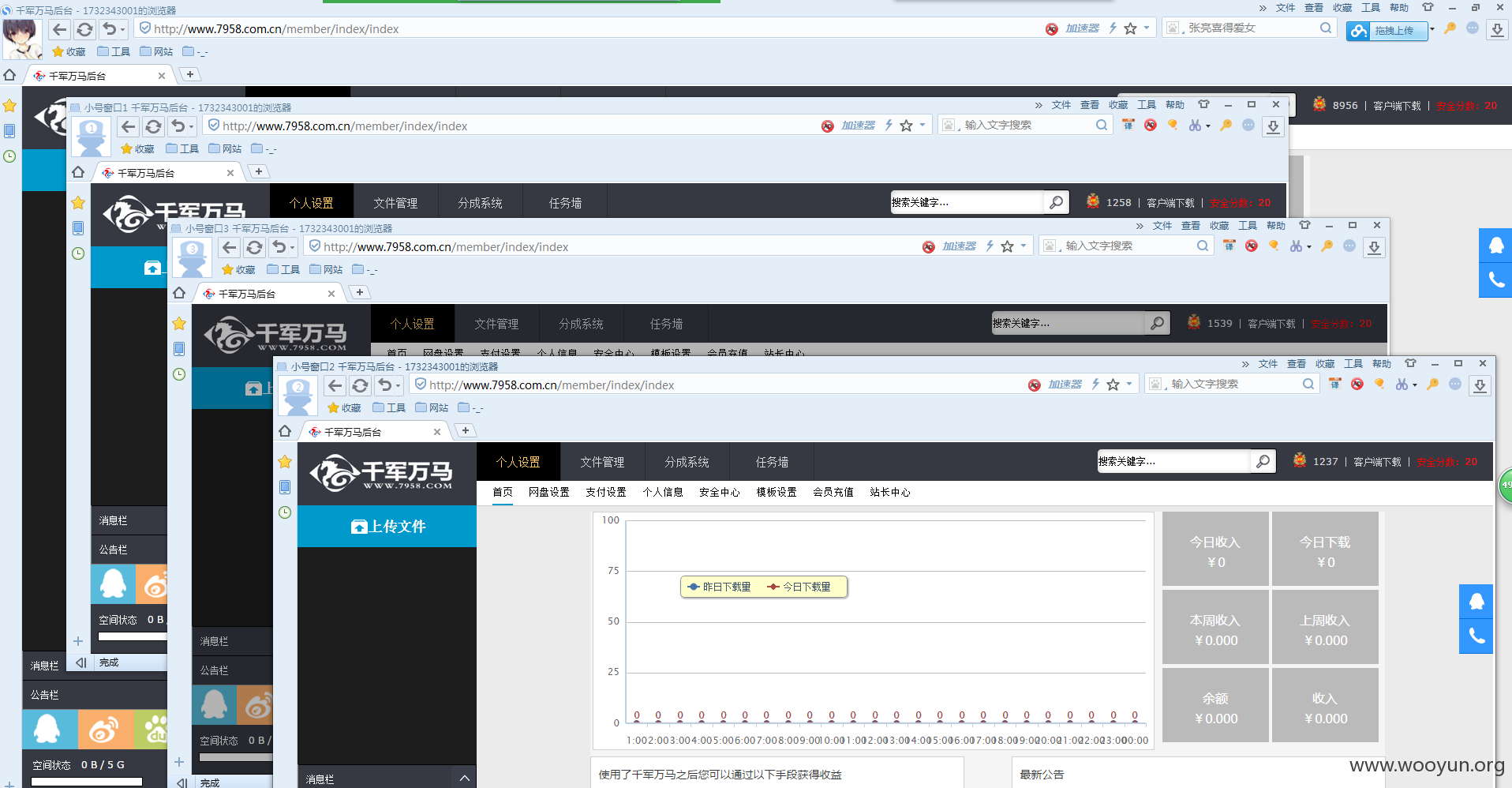This screenshot has height=788, width=1512.
Task: Open the password key icon in 小号窗口2
Action: [x=1433, y=384]
